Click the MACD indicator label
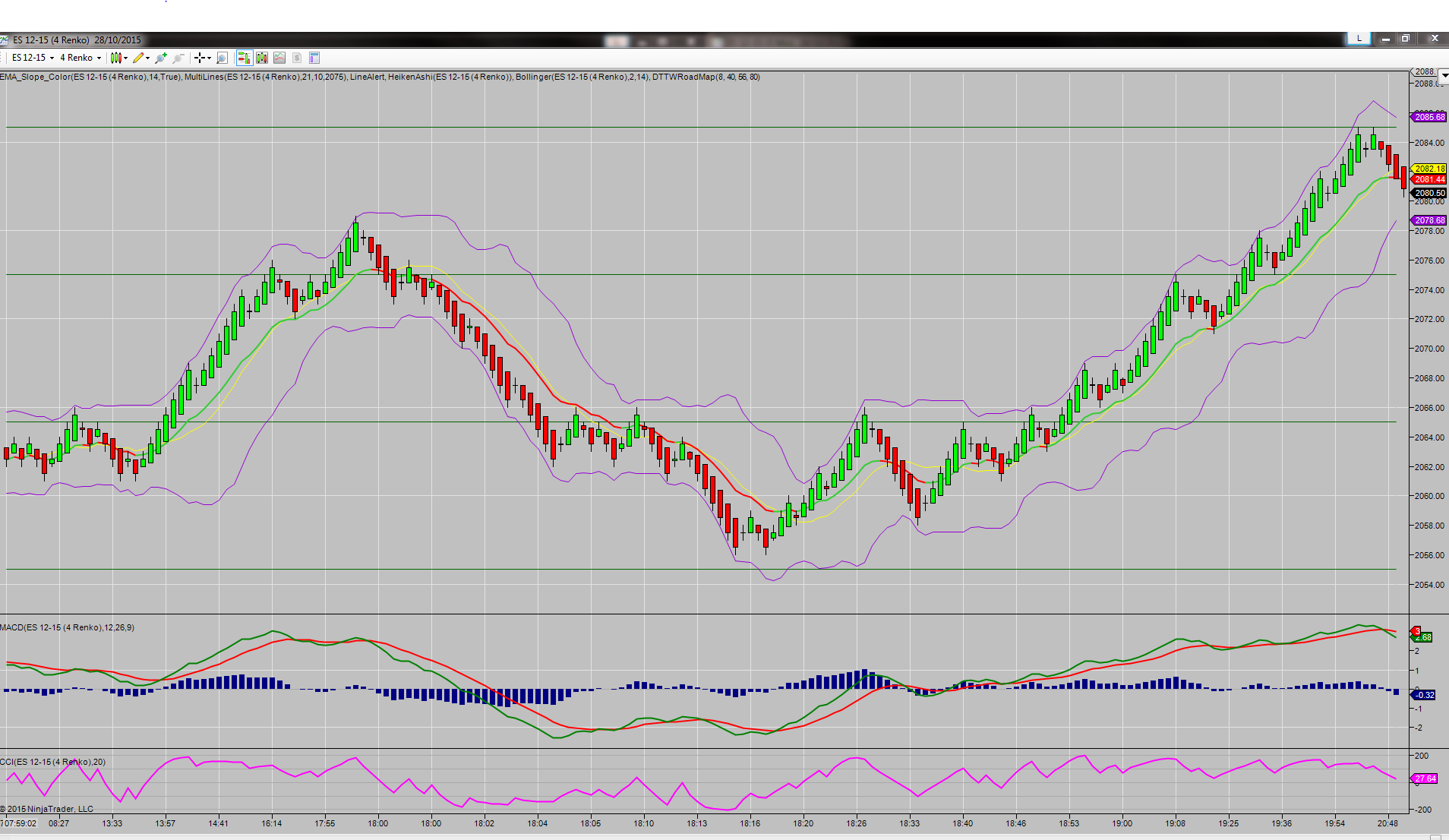 coord(68,627)
